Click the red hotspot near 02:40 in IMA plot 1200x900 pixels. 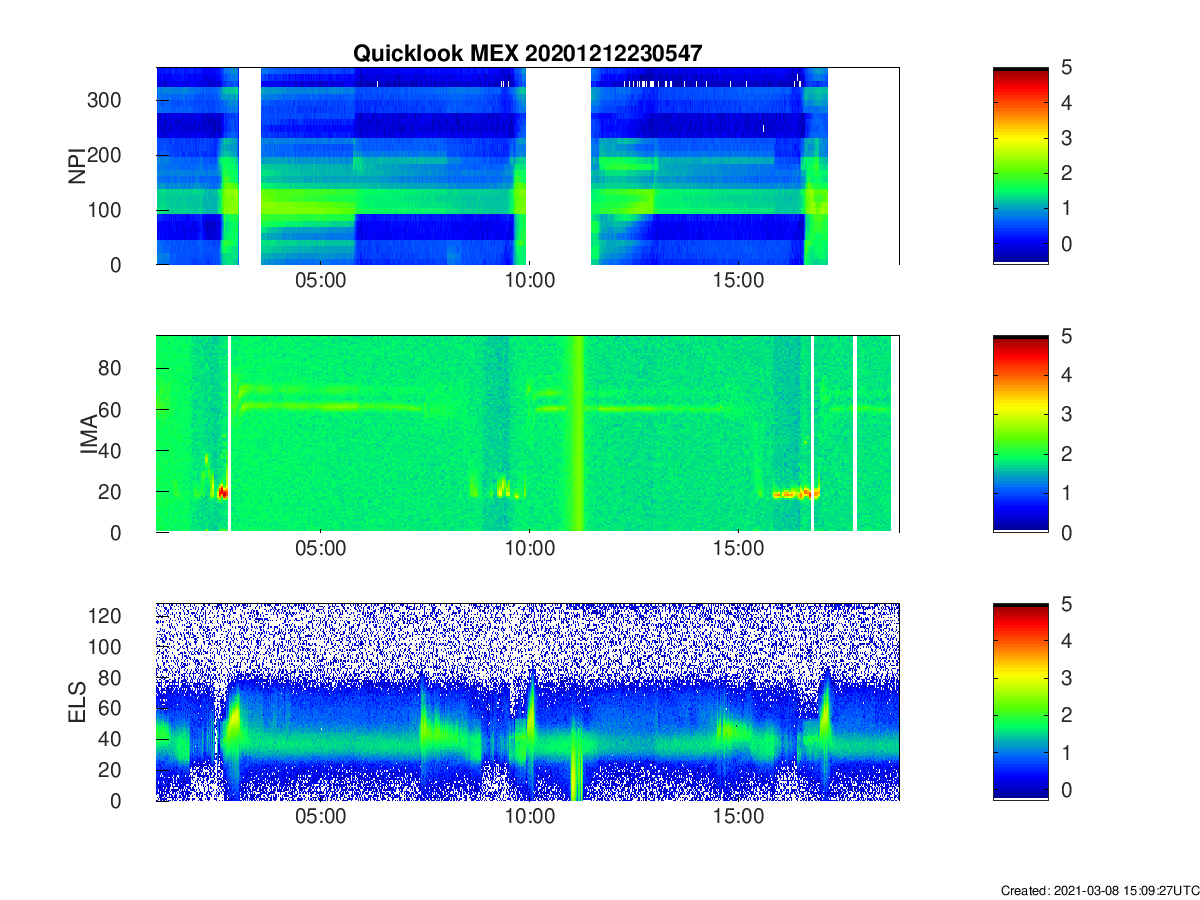pos(223,492)
